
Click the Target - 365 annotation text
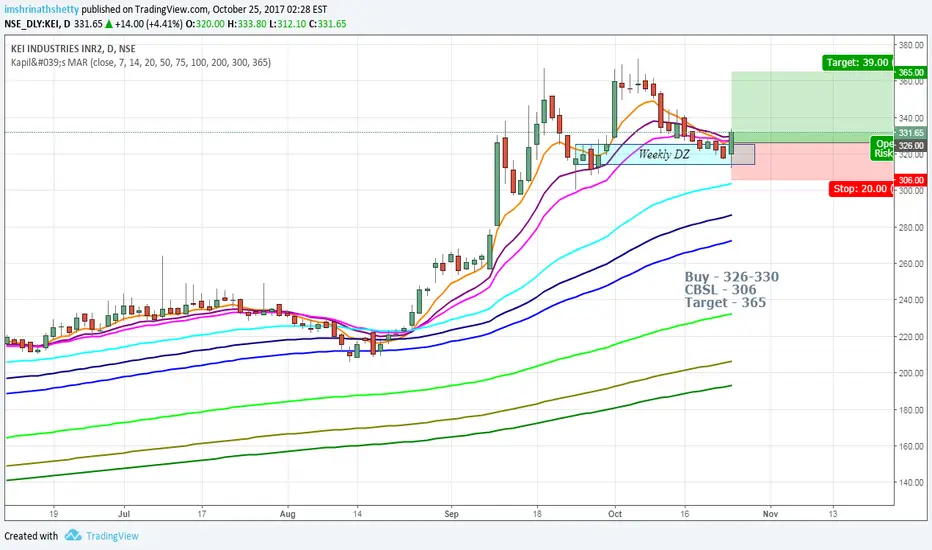tap(725, 302)
